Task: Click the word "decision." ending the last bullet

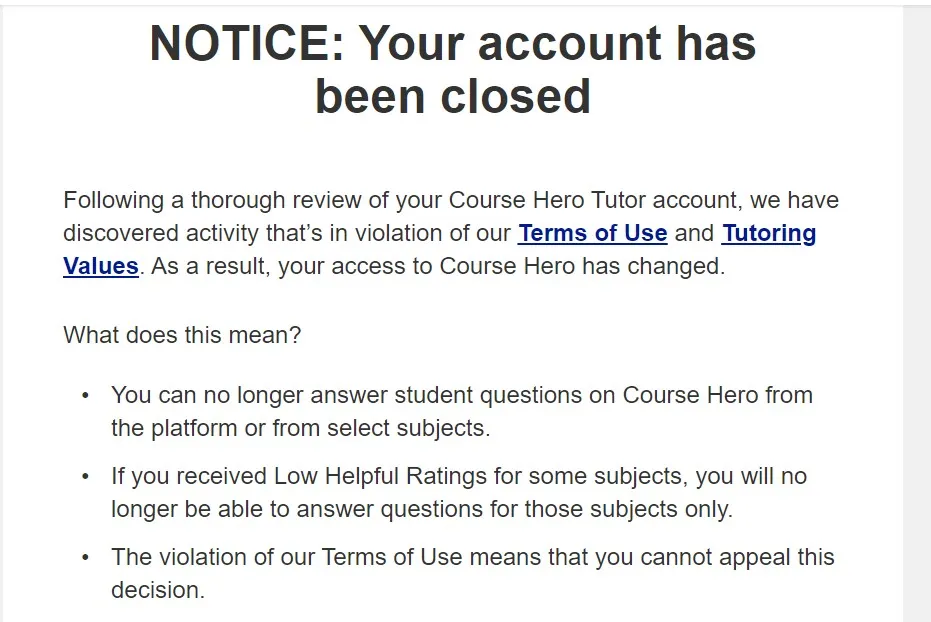Action: [158, 590]
